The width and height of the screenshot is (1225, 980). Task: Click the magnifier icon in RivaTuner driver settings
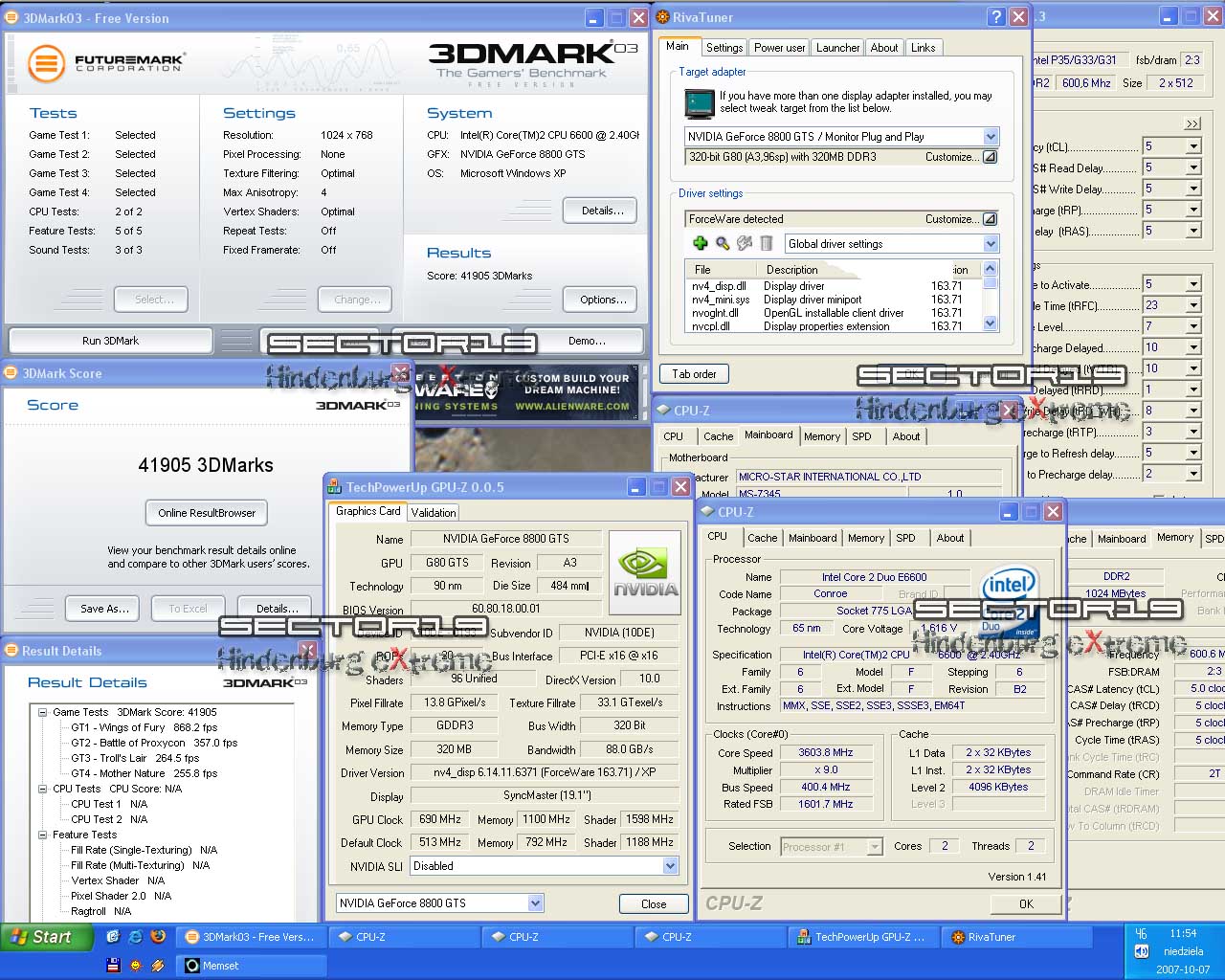[723, 243]
